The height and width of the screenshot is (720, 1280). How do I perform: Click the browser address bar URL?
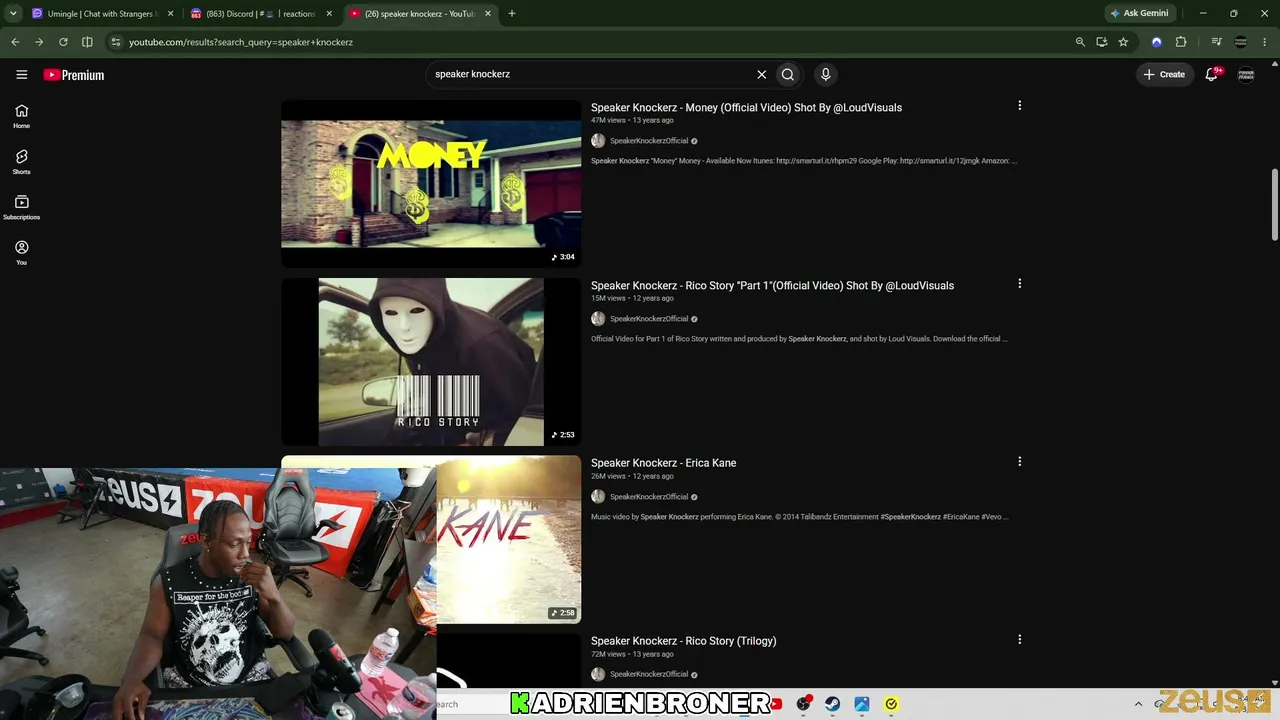pos(241,42)
